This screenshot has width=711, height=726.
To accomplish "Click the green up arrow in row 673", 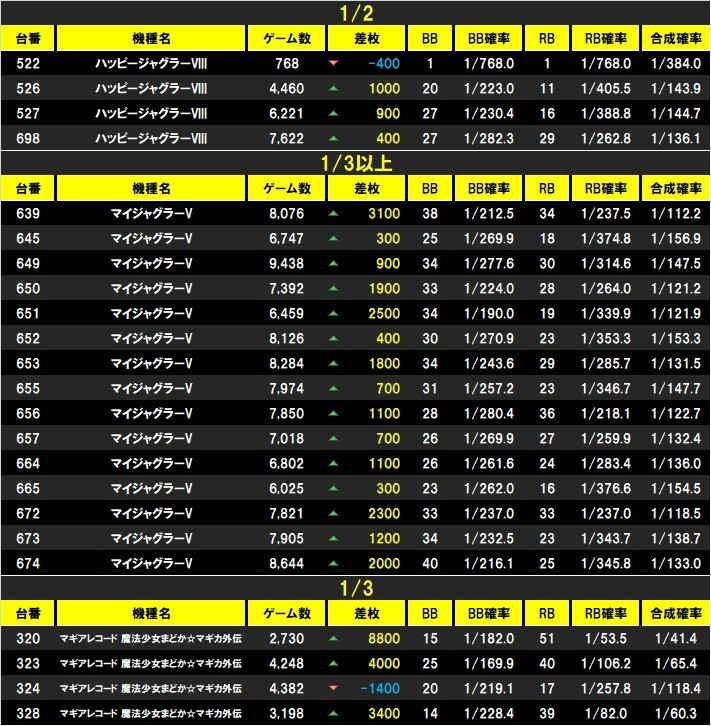I will 333,538.
